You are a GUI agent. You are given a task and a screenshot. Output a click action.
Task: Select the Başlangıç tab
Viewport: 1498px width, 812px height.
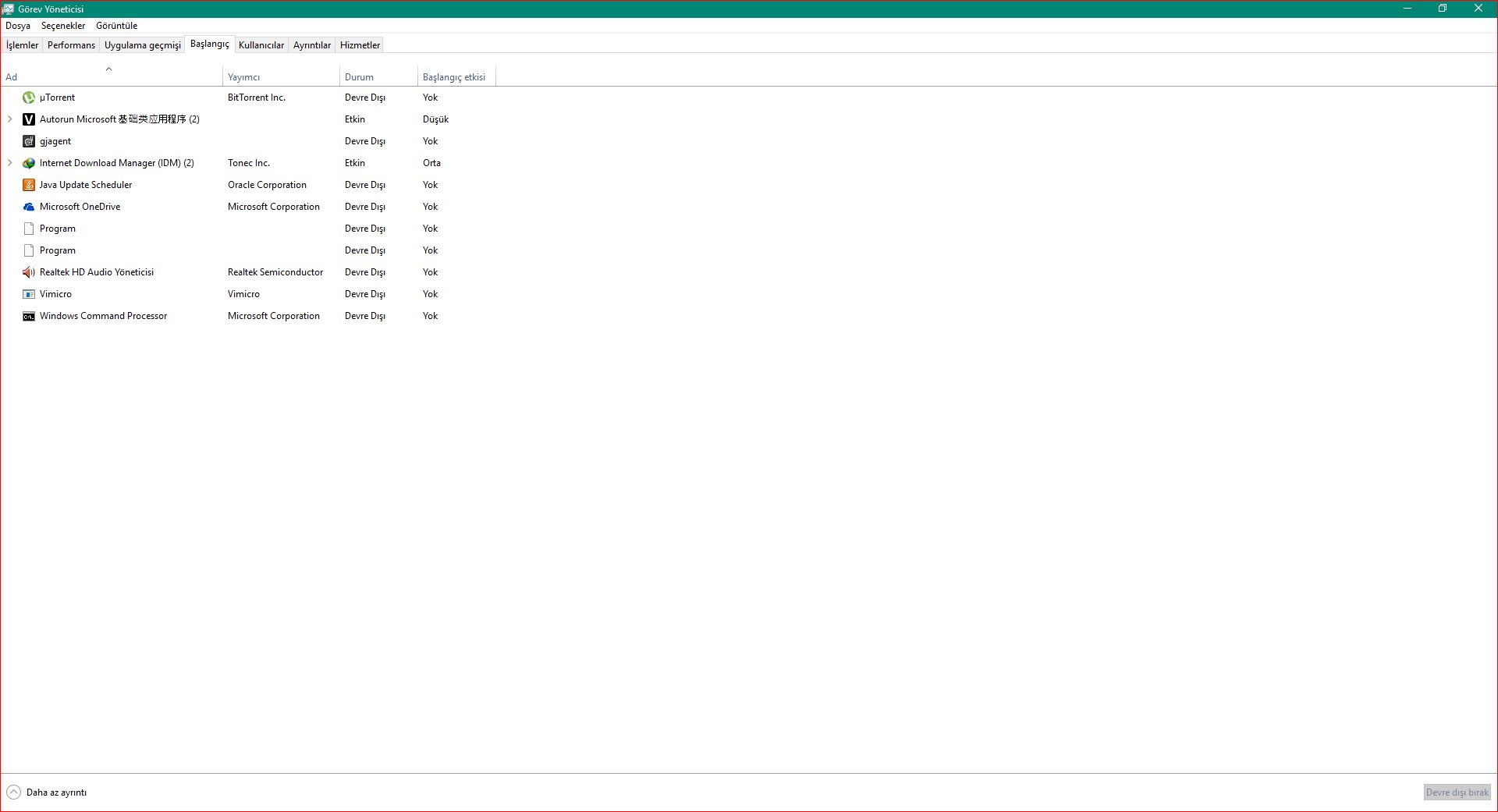210,44
